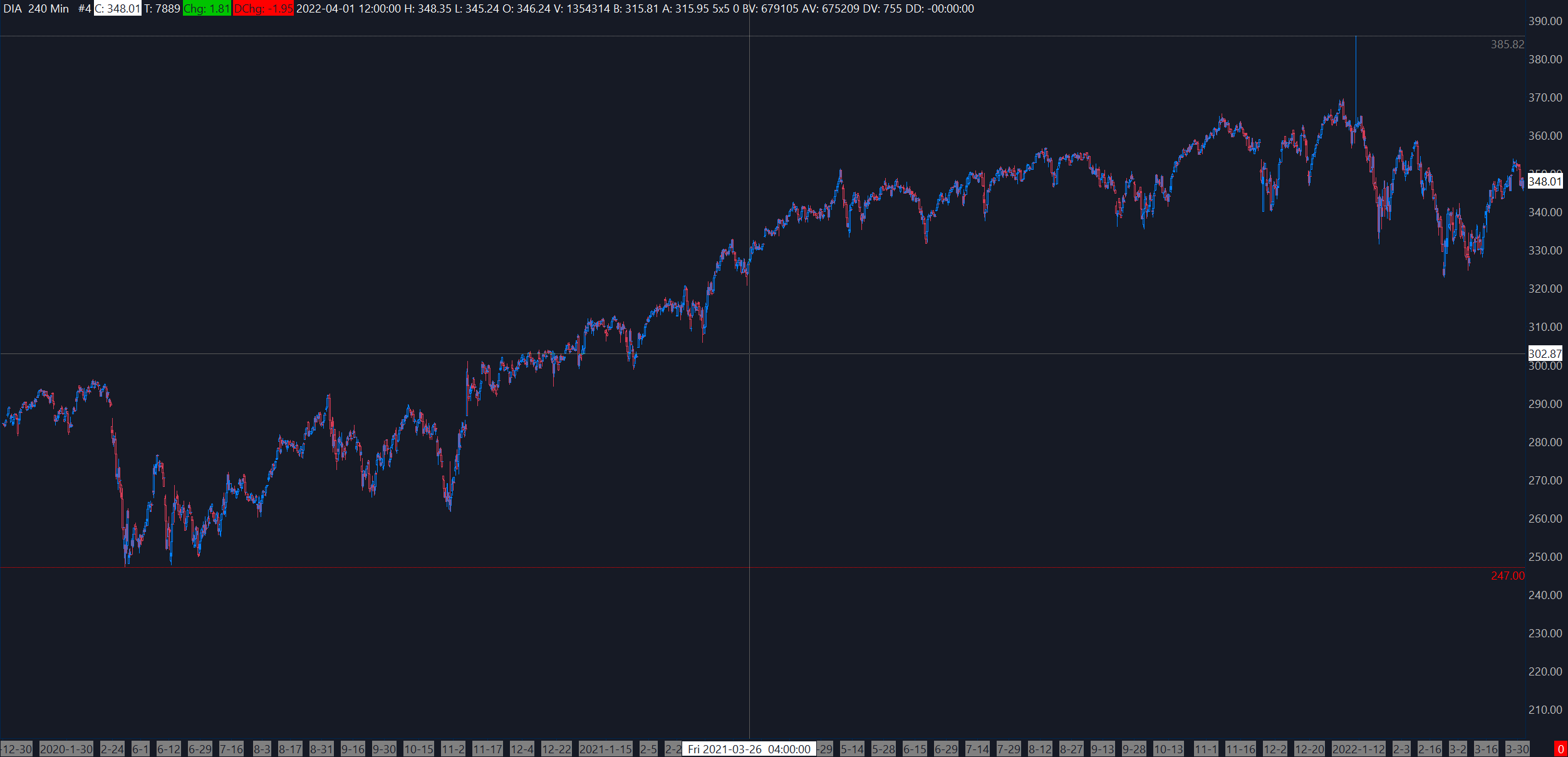Click the 9-13 date label
Viewport: 1568px width, 757px height.
coord(1103,749)
